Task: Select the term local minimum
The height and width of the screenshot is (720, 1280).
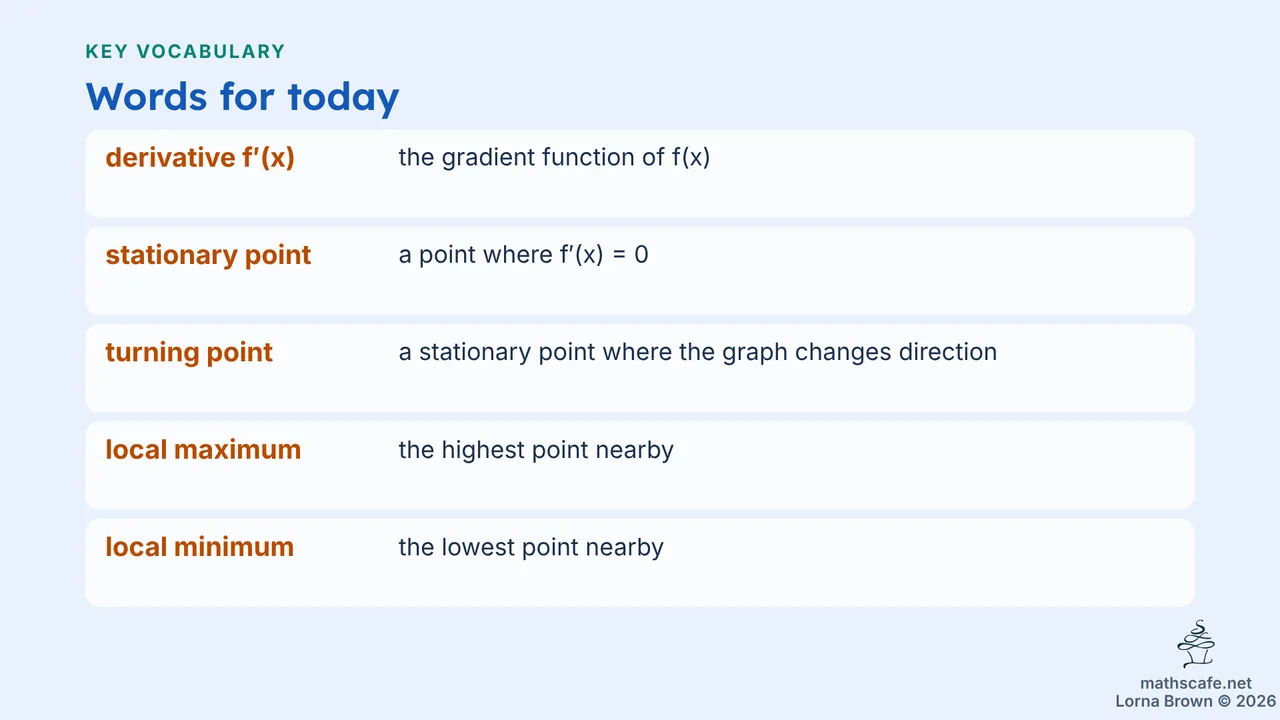Action: coord(200,547)
